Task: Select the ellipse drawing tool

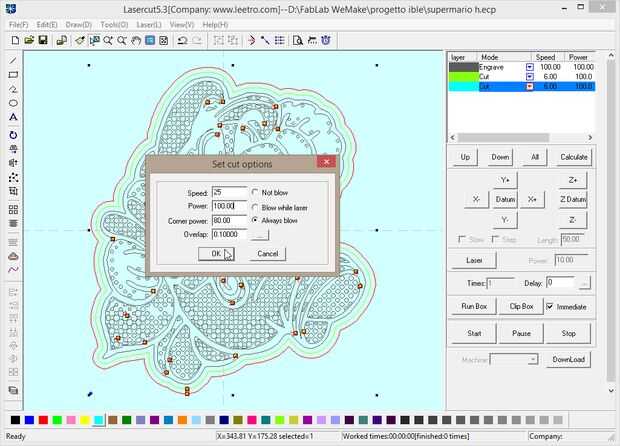Action: pyautogui.click(x=13, y=103)
